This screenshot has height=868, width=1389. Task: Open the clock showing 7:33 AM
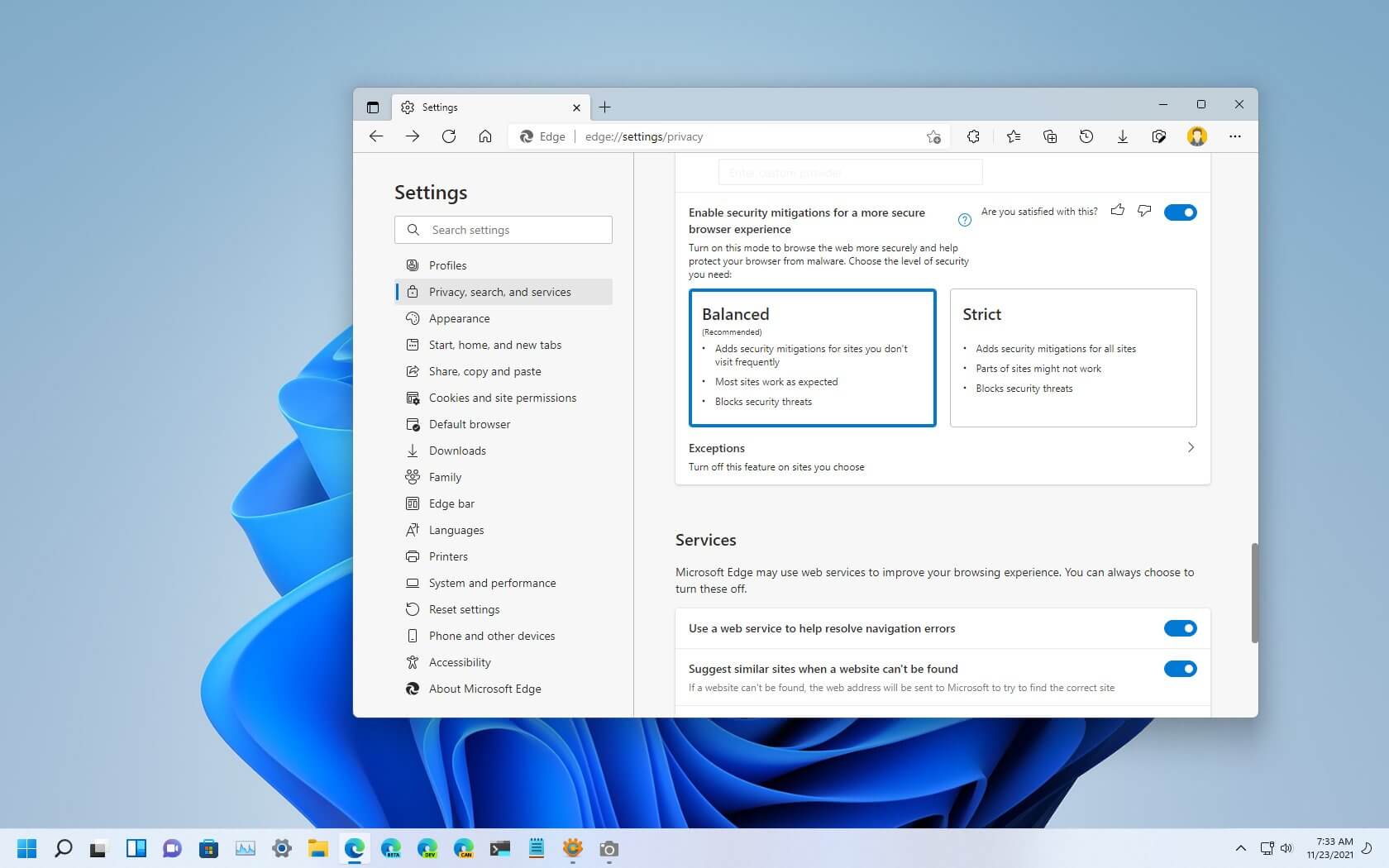click(1330, 848)
